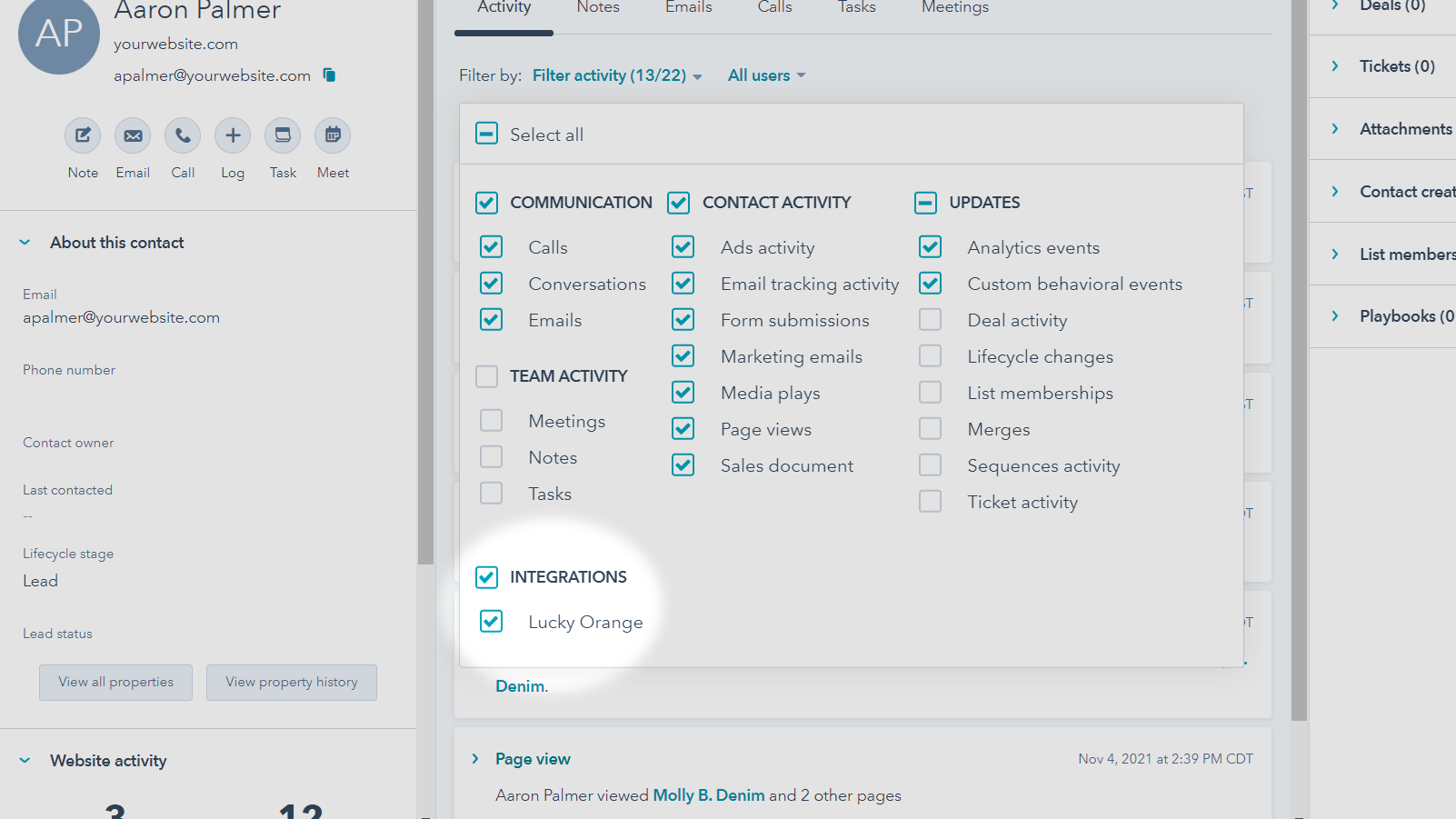Click View all properties button

(x=115, y=683)
